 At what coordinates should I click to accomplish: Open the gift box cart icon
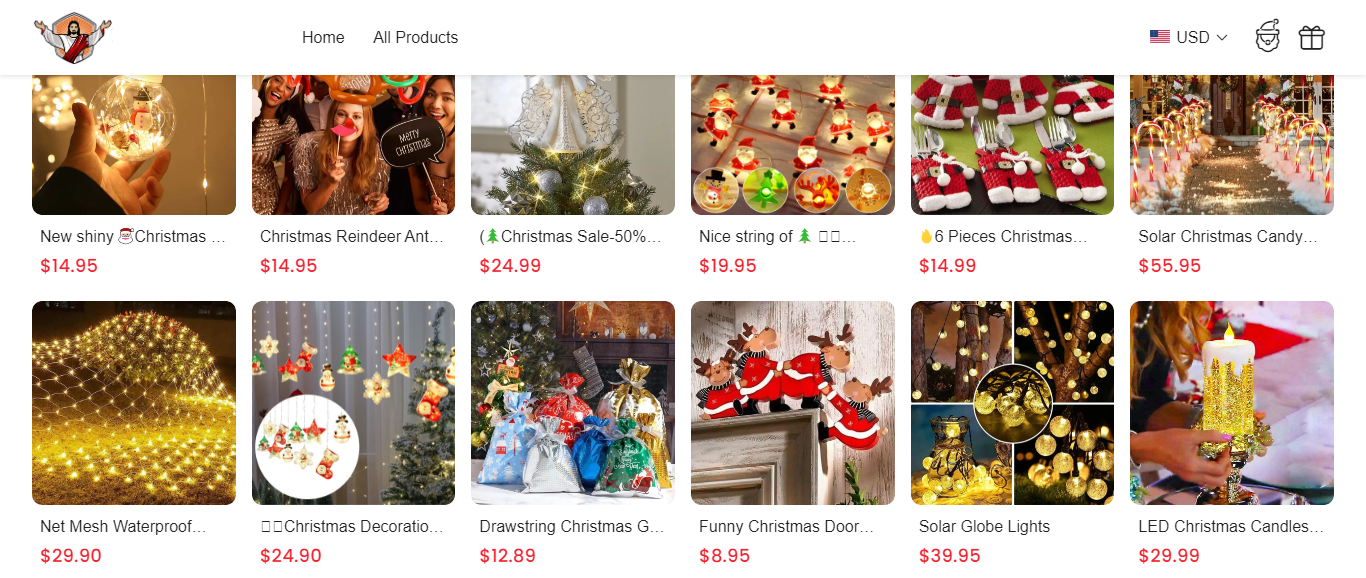[1311, 37]
